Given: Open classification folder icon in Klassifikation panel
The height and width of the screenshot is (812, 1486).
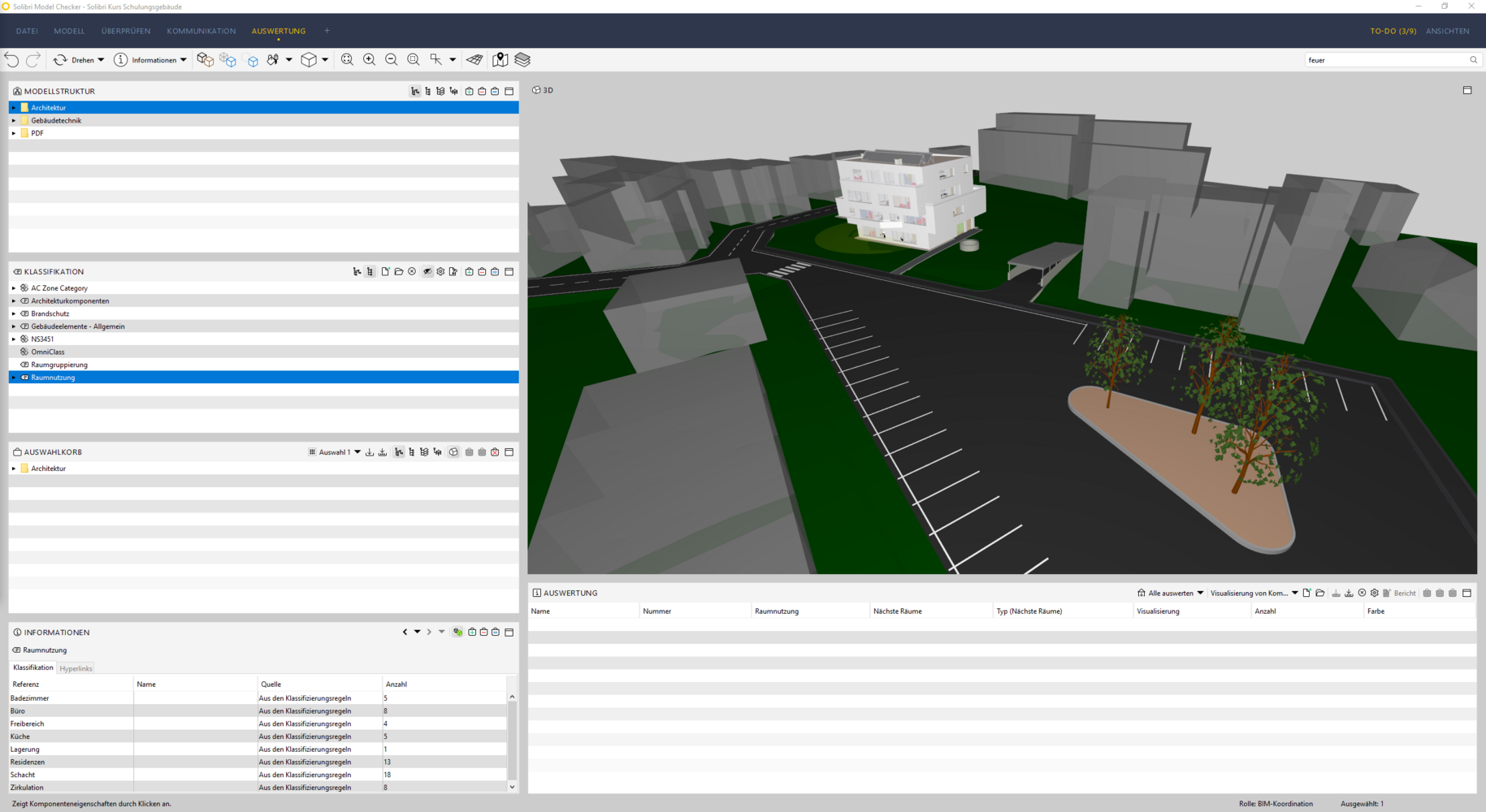Looking at the screenshot, I should (399, 272).
